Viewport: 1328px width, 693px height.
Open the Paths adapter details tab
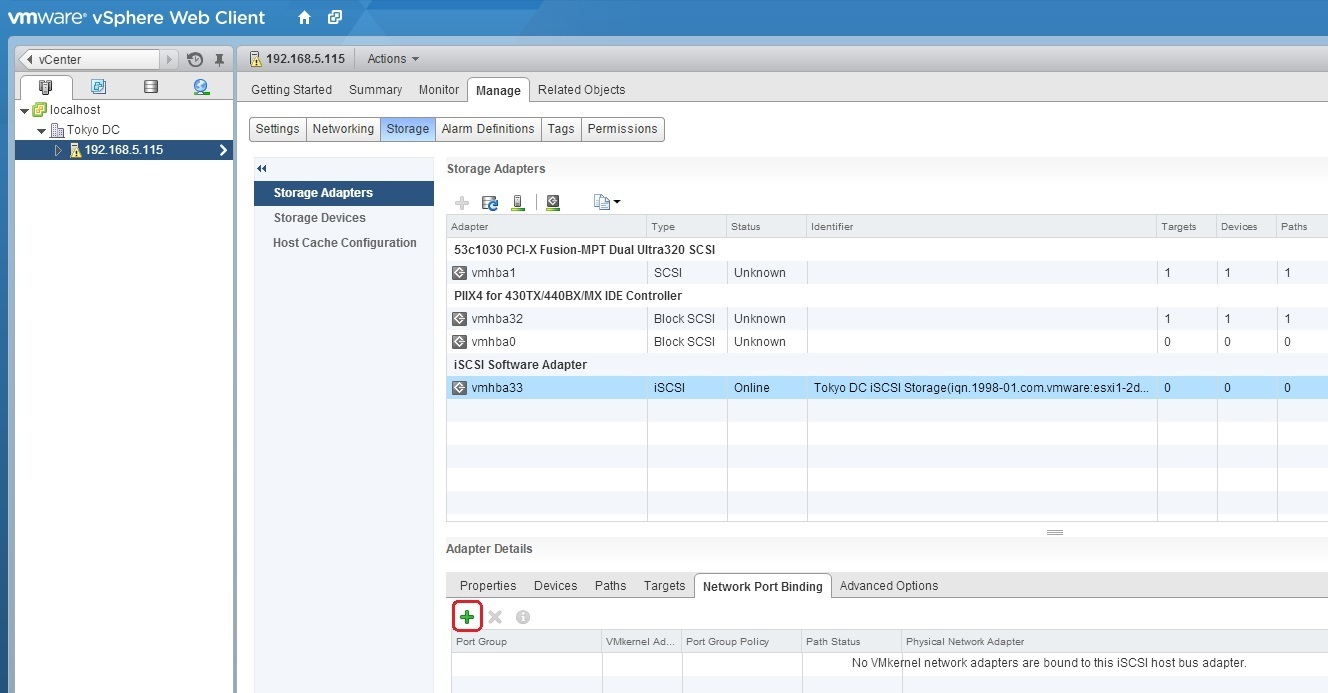click(610, 586)
